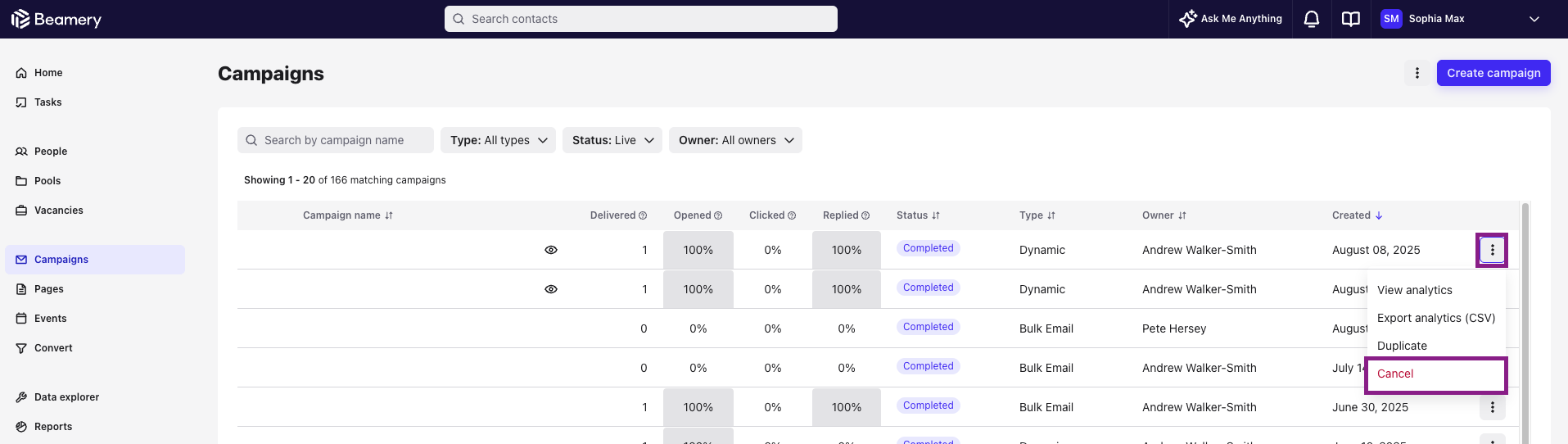Choose Duplicate from context menu
Viewport: 1568px width, 444px height.
pos(1436,346)
